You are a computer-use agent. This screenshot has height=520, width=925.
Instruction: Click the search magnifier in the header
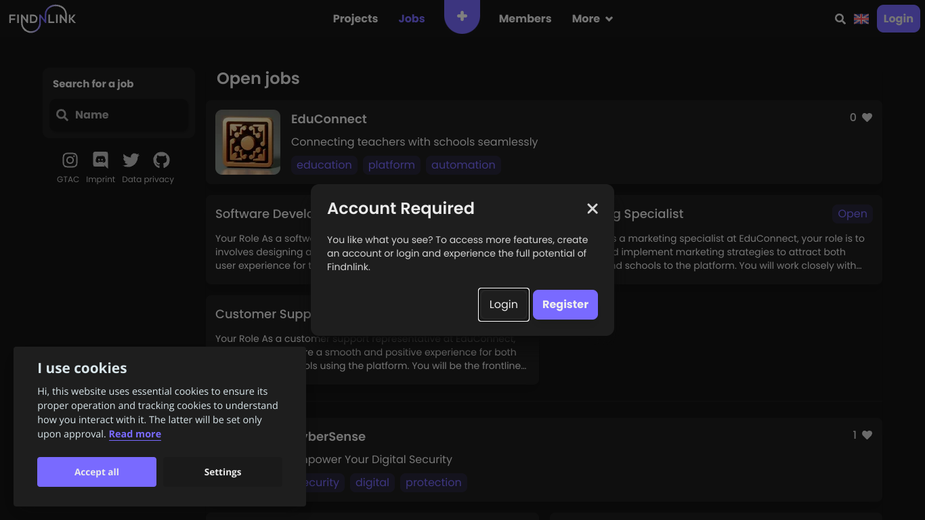coord(840,19)
